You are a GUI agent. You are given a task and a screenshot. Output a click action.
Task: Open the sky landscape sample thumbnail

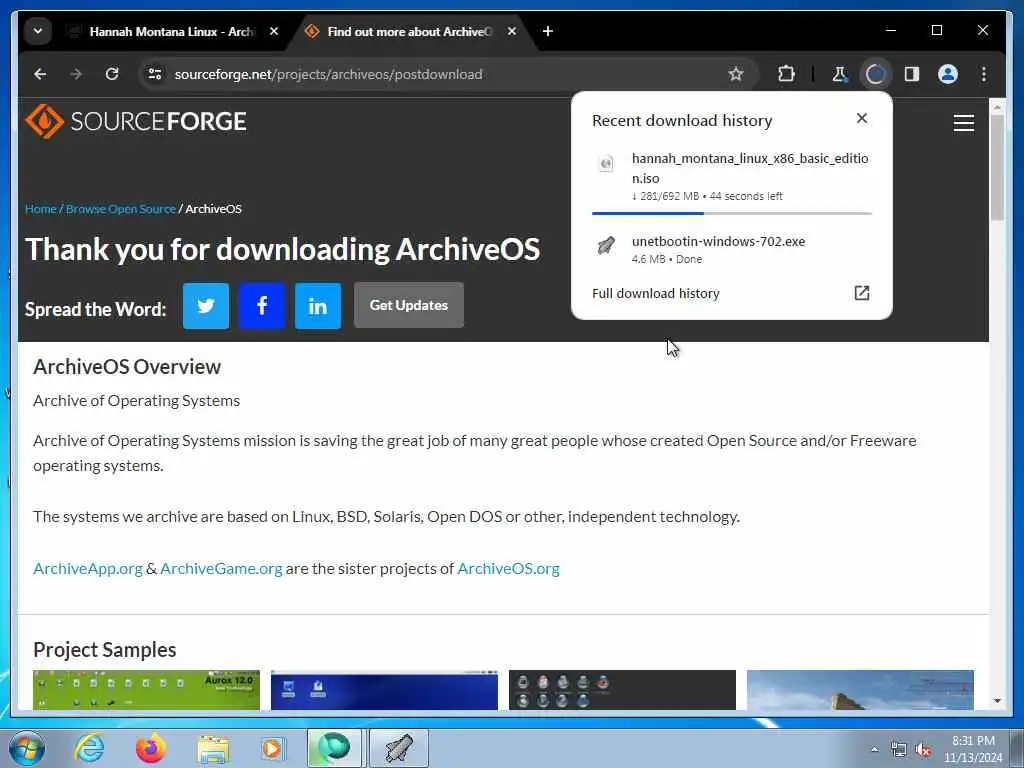[x=860, y=690]
